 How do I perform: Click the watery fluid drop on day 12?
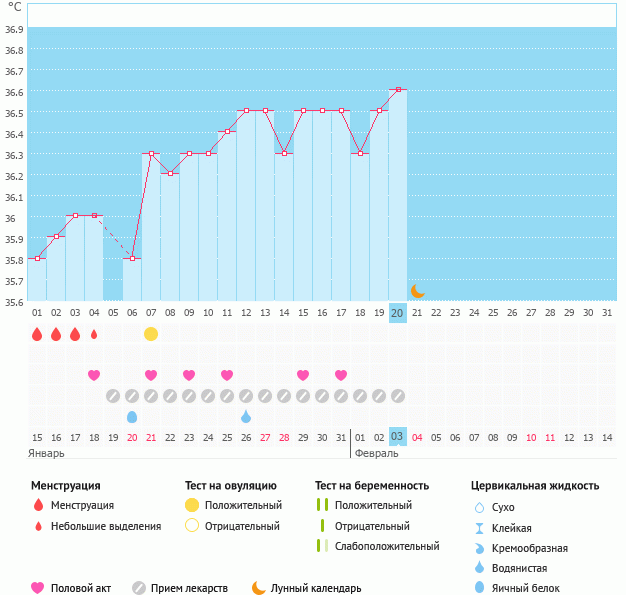(246, 416)
